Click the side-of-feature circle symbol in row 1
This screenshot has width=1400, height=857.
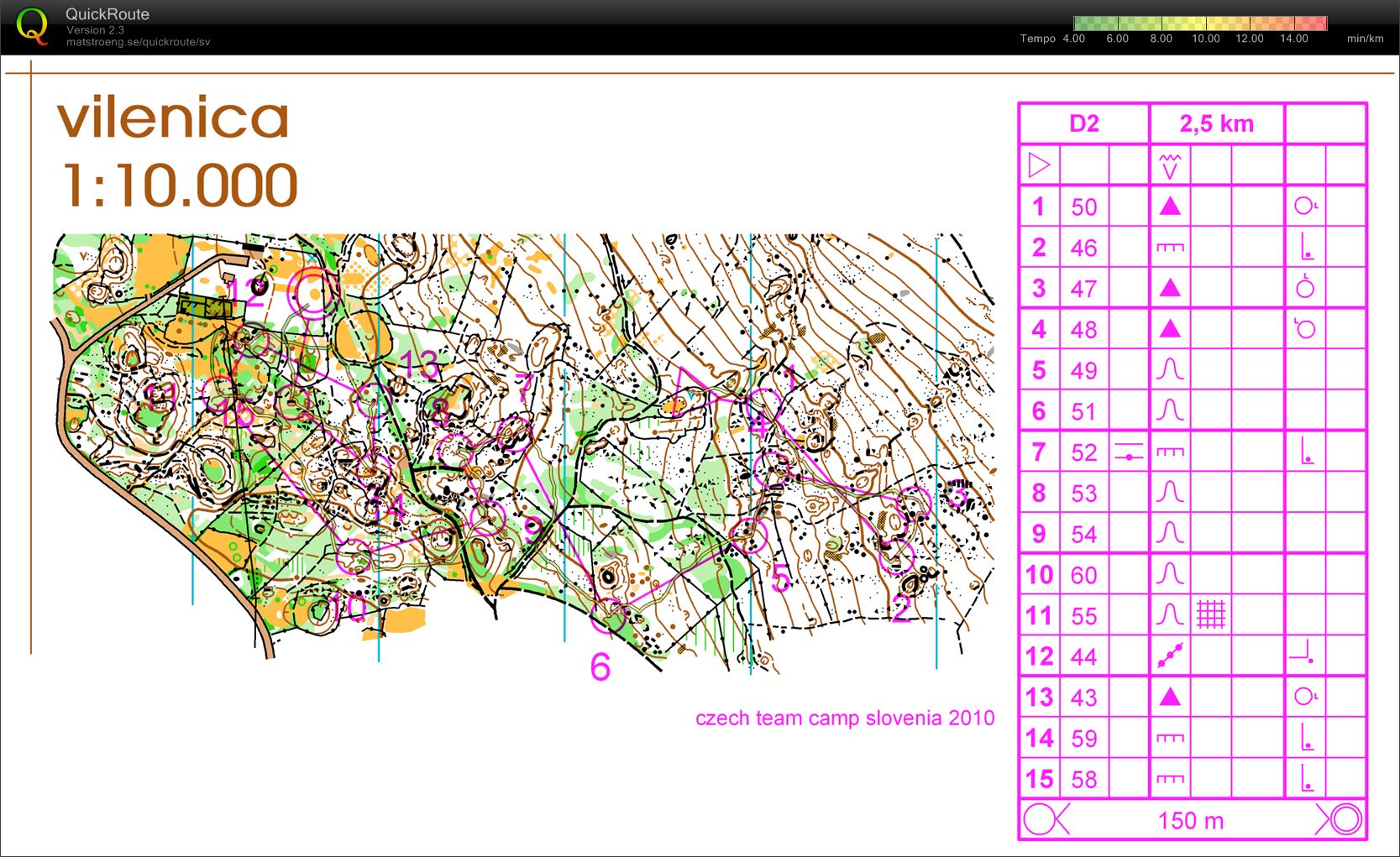point(1306,206)
